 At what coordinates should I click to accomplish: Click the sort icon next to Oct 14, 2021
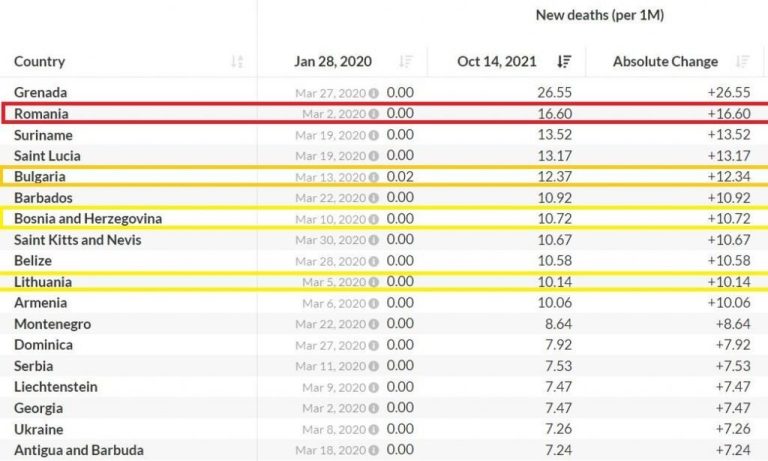(565, 62)
